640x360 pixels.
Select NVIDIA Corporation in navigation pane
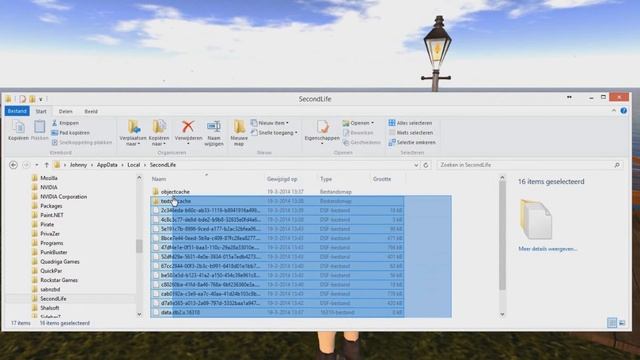point(63,196)
